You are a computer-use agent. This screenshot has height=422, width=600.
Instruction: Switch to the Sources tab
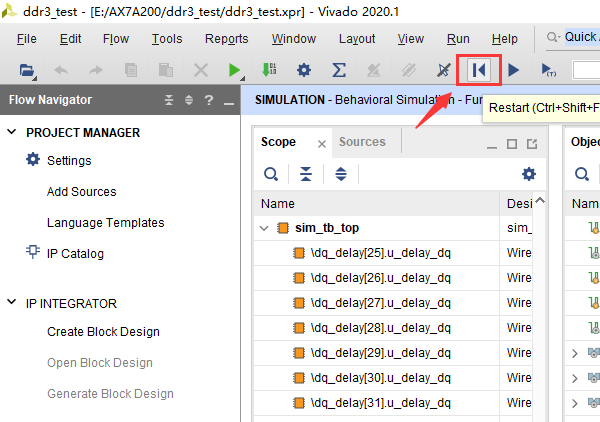coord(362,142)
